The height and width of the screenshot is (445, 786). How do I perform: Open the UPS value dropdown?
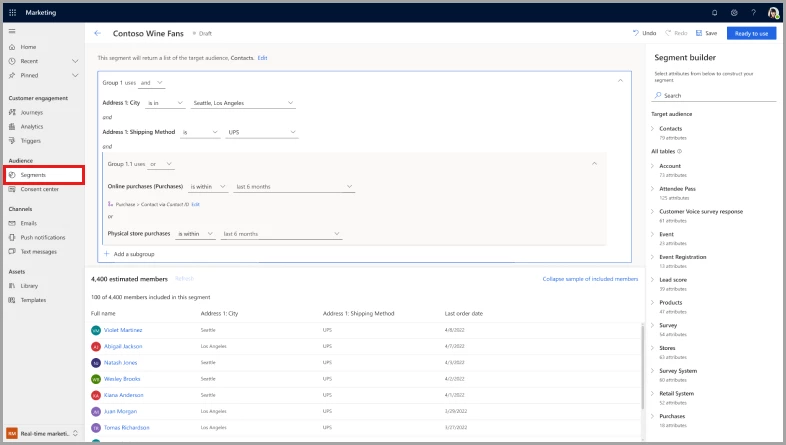(262, 132)
